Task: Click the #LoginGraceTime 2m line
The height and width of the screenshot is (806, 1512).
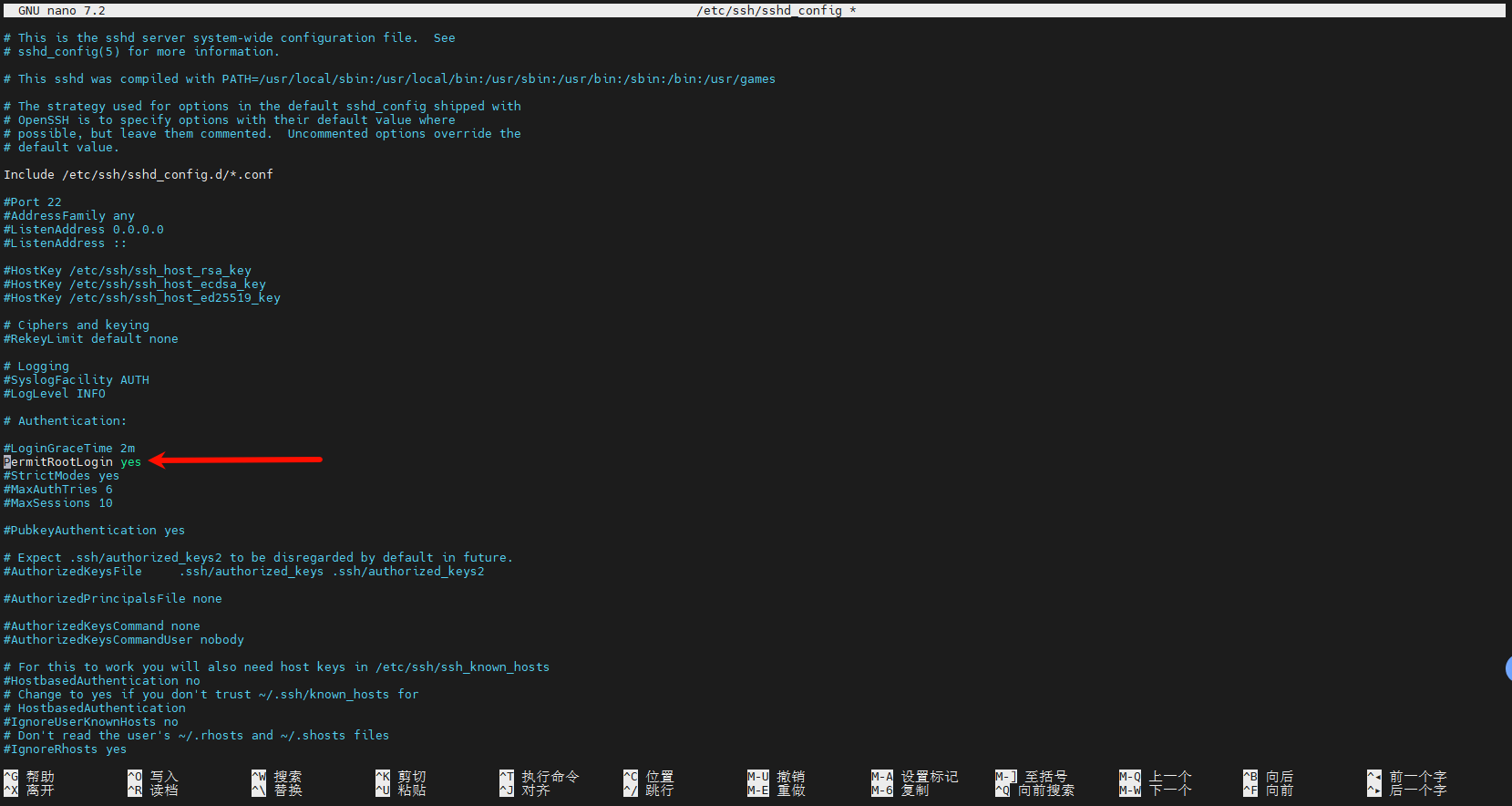Action: [69, 449]
